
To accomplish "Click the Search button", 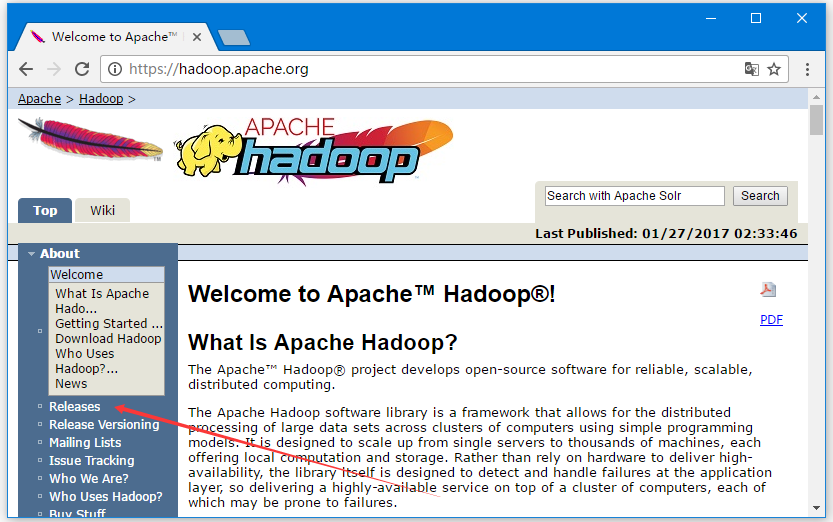I will [x=760, y=196].
